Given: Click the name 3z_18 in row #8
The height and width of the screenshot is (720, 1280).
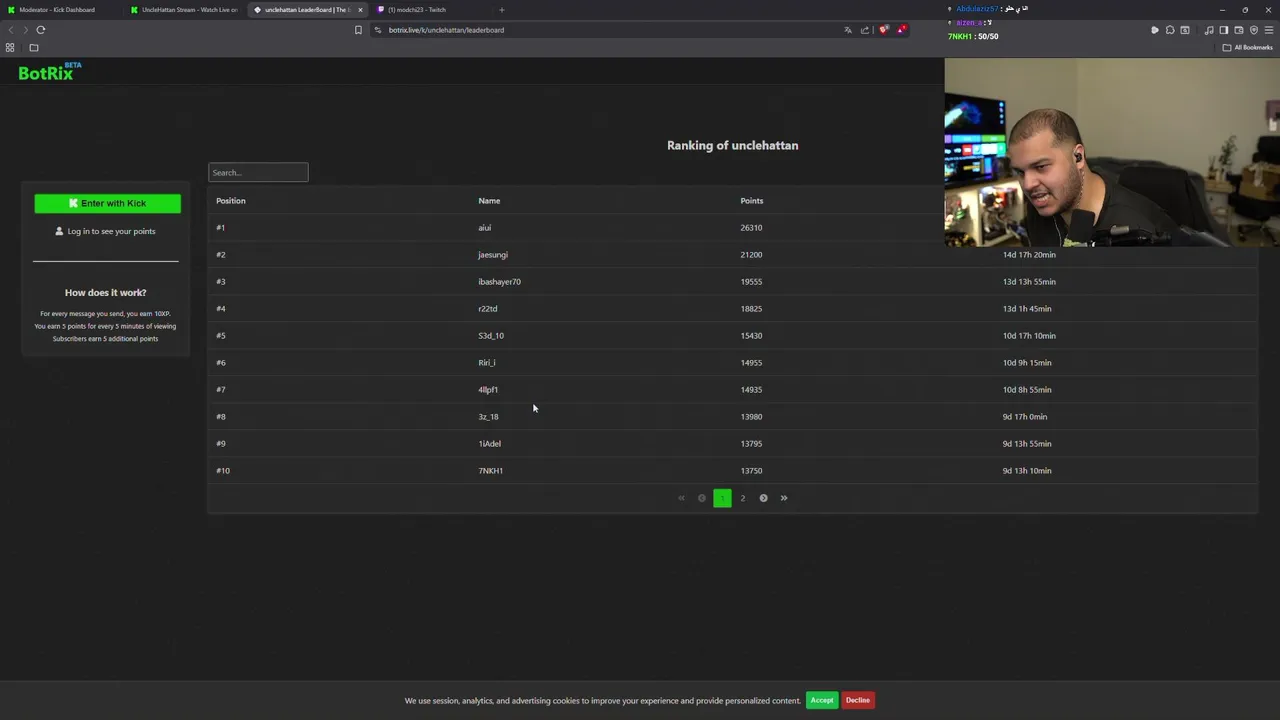Looking at the screenshot, I should 488,416.
